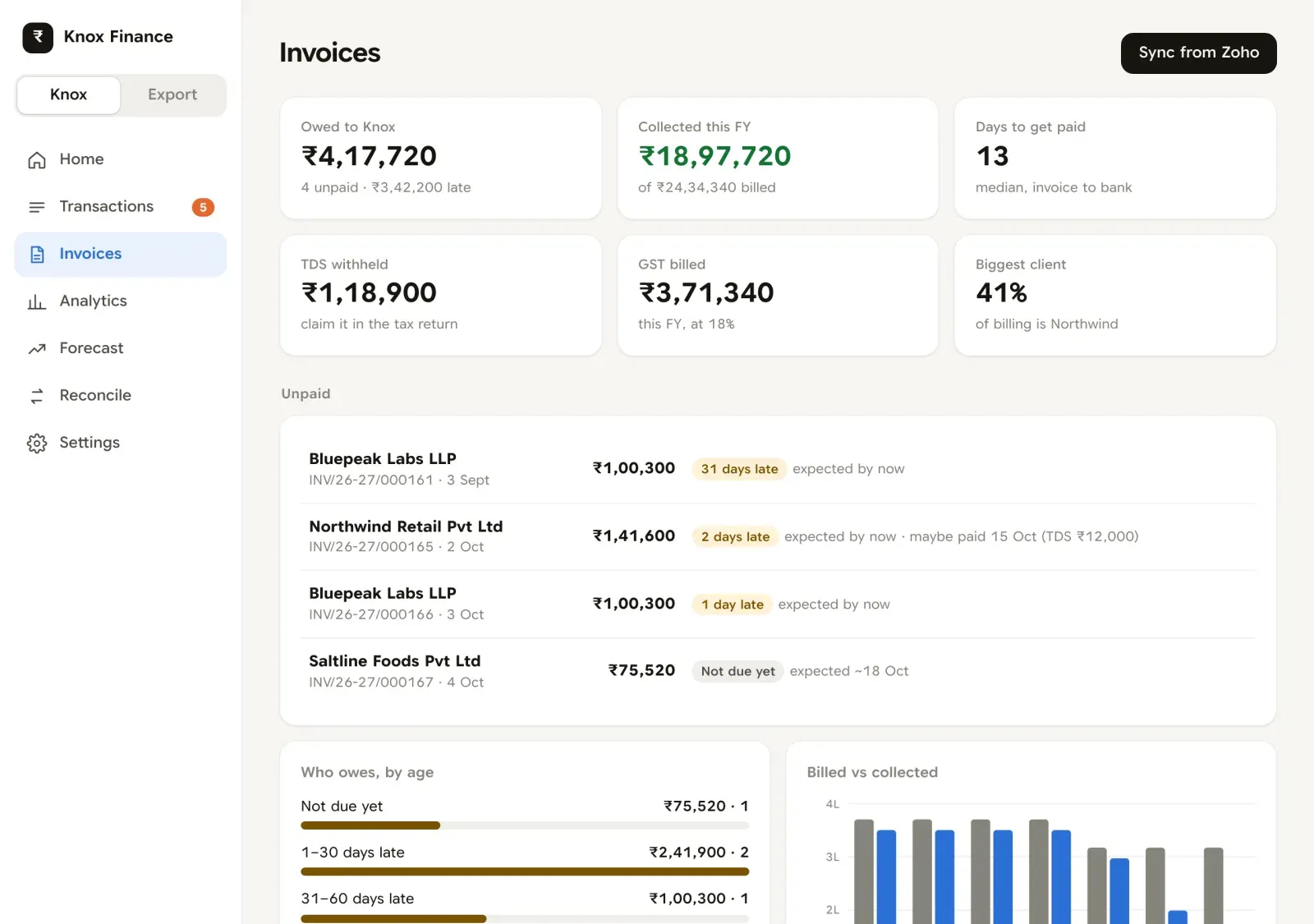Viewport: 1314px width, 924px height.
Task: Go to Transactions page
Action: click(121, 207)
